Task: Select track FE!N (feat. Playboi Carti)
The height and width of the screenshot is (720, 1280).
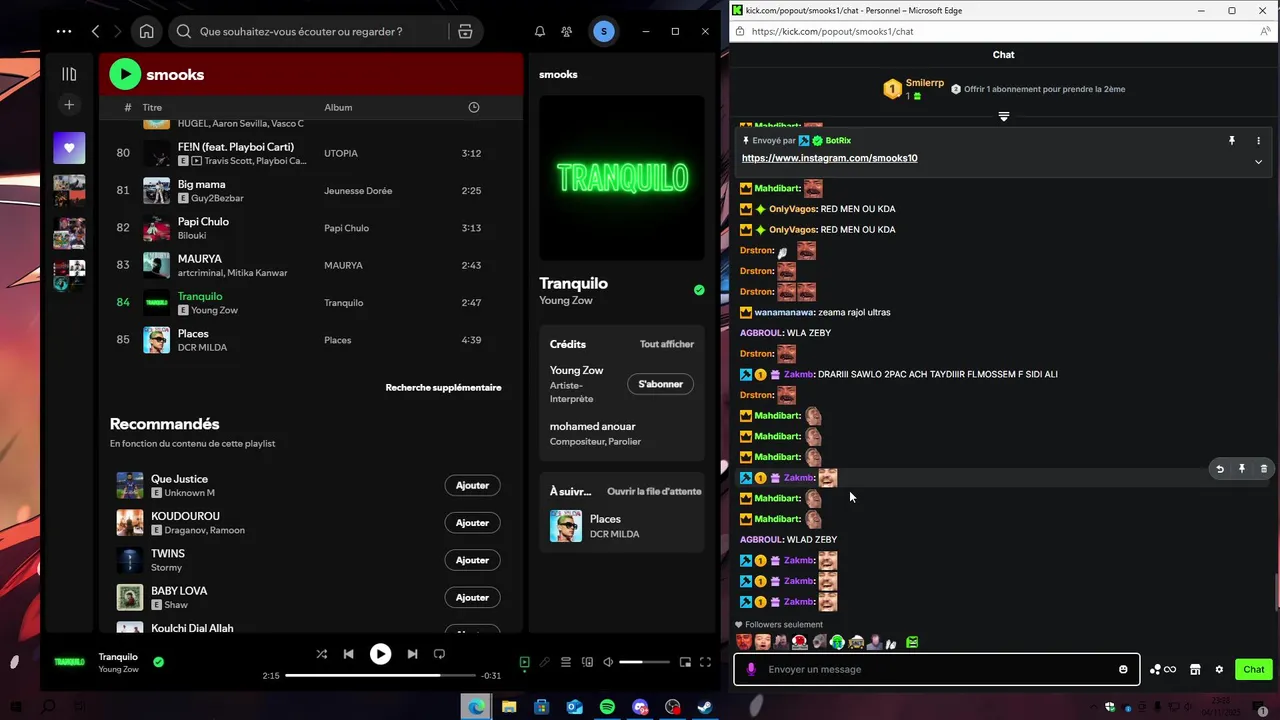Action: pyautogui.click(x=310, y=153)
